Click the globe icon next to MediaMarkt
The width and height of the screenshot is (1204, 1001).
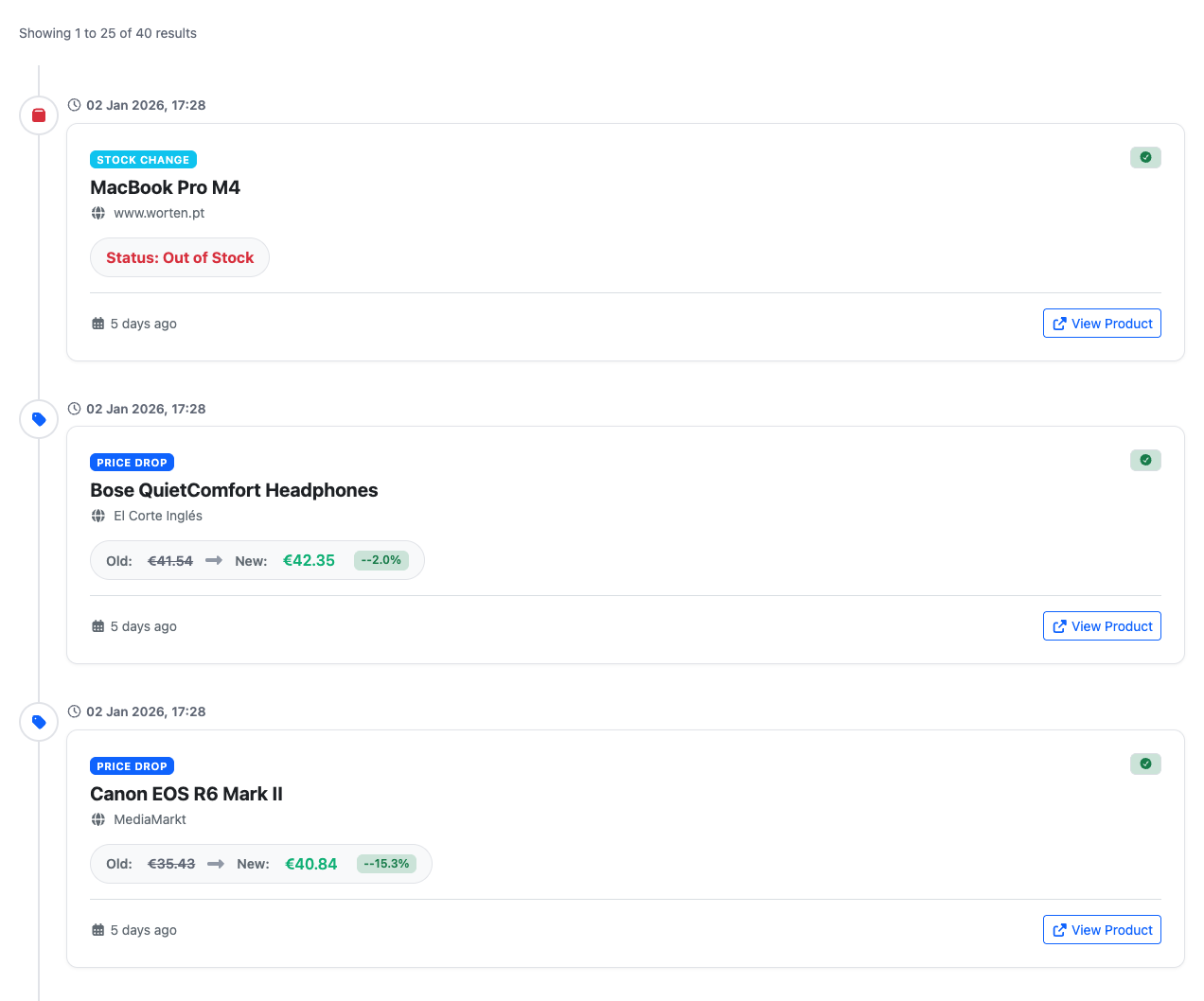[x=98, y=819]
